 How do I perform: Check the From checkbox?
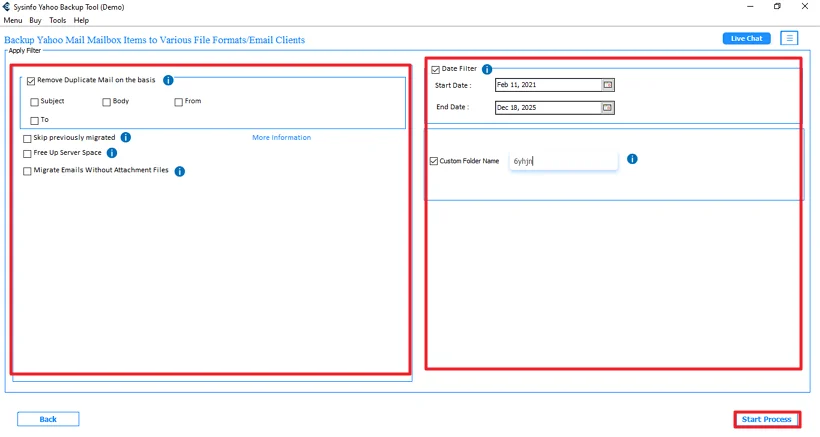click(179, 102)
